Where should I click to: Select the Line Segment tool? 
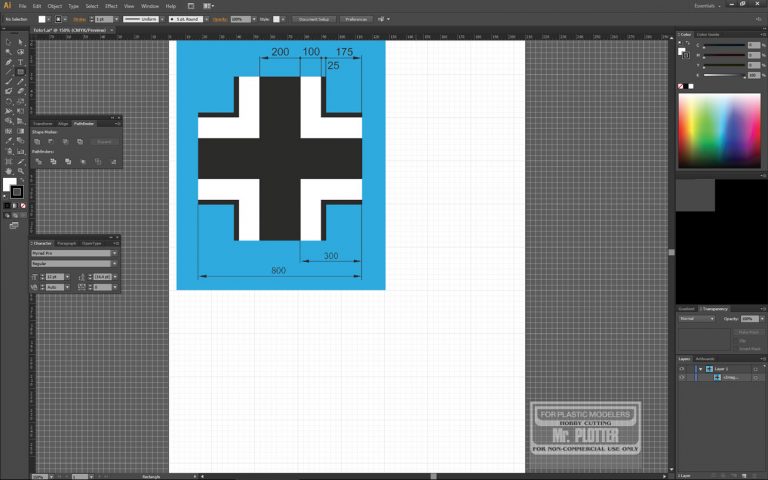tap(8, 72)
